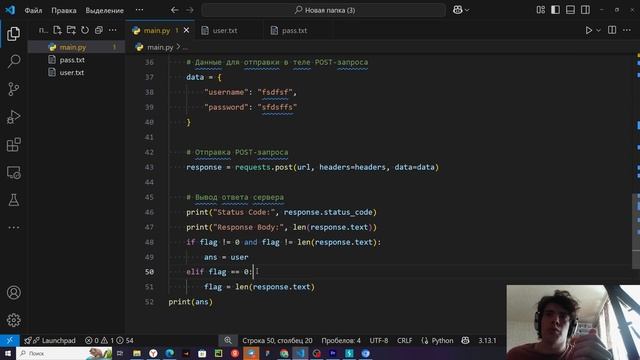Run the Python file
The width and height of the screenshot is (640, 360).
pyautogui.click(x=589, y=30)
